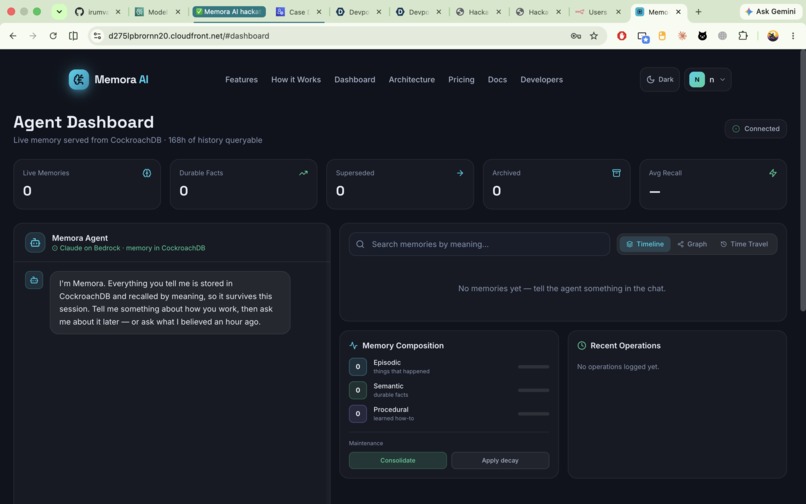Expand the user account dropdown chevron
The width and height of the screenshot is (806, 504).
(723, 80)
